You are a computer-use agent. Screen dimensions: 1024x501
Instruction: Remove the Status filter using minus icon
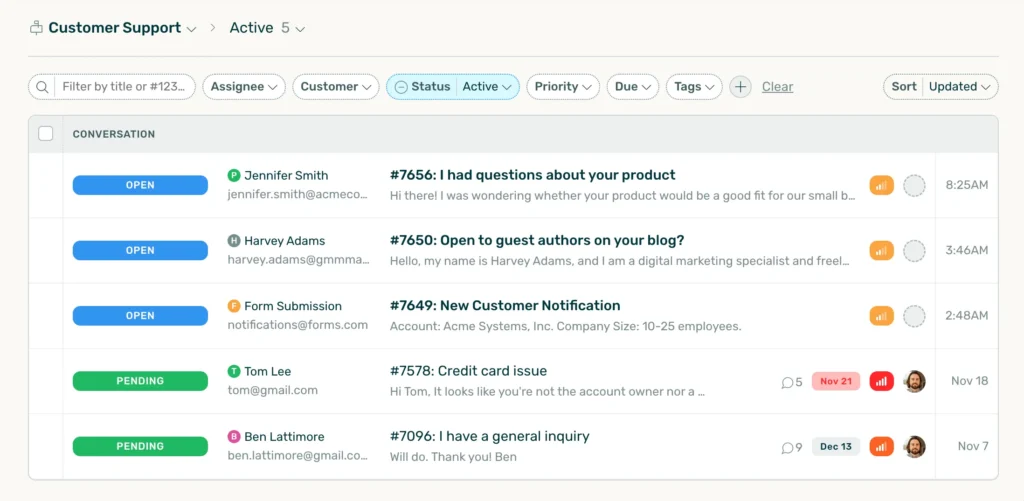pos(401,87)
